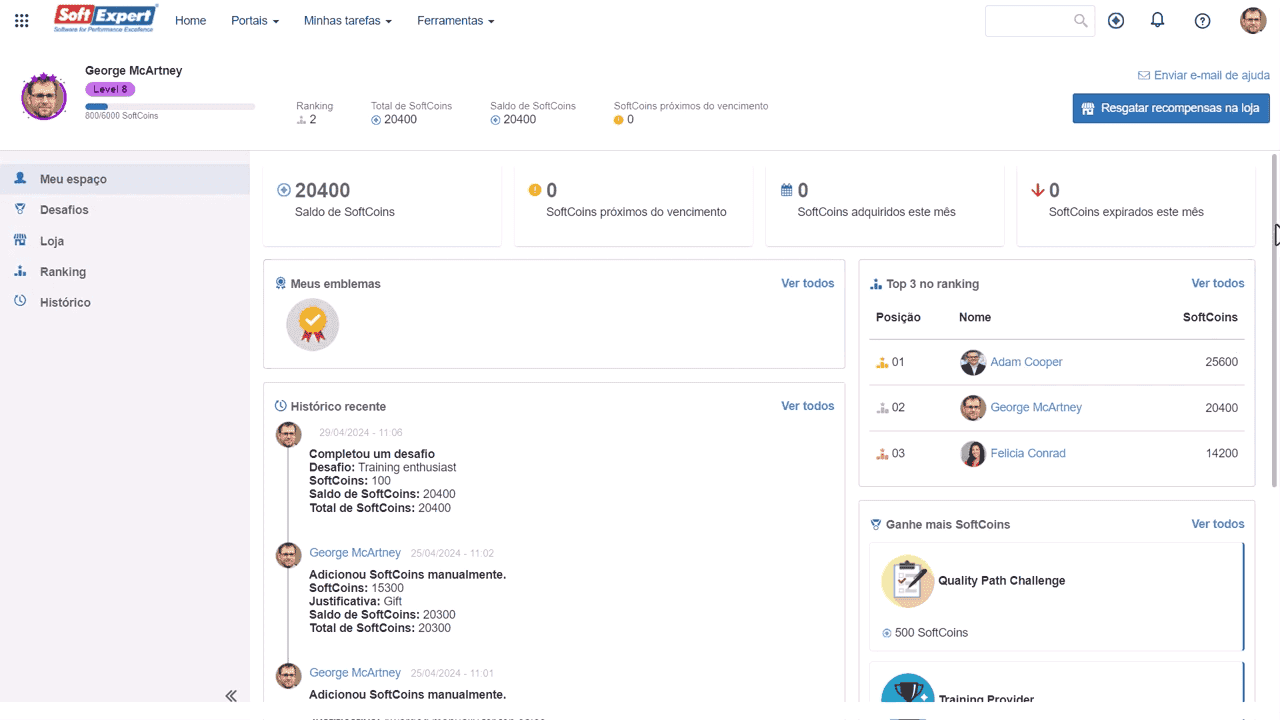
Task: Open the help question mark icon
Action: tap(1203, 21)
